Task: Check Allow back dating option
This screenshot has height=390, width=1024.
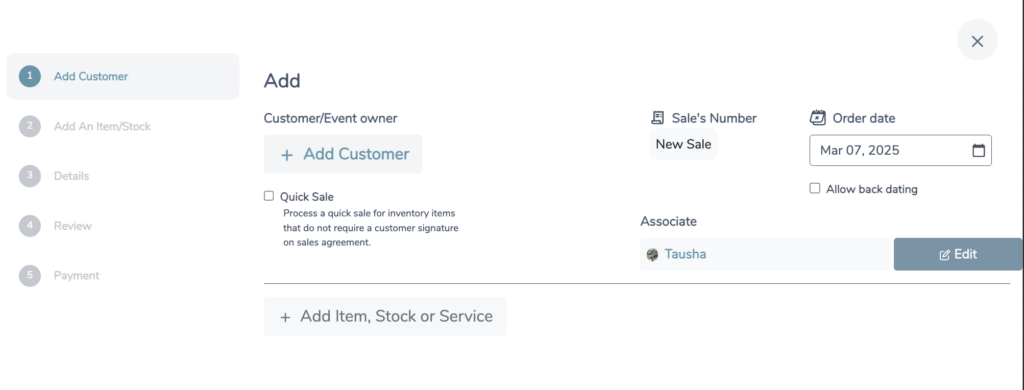Action: pos(814,188)
